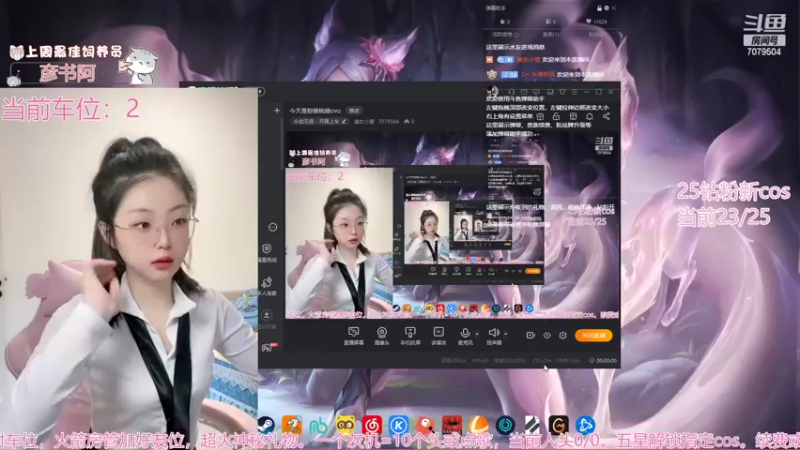
Task: Toggle preview eye icon in streaming toolbar
Action: (547, 335)
